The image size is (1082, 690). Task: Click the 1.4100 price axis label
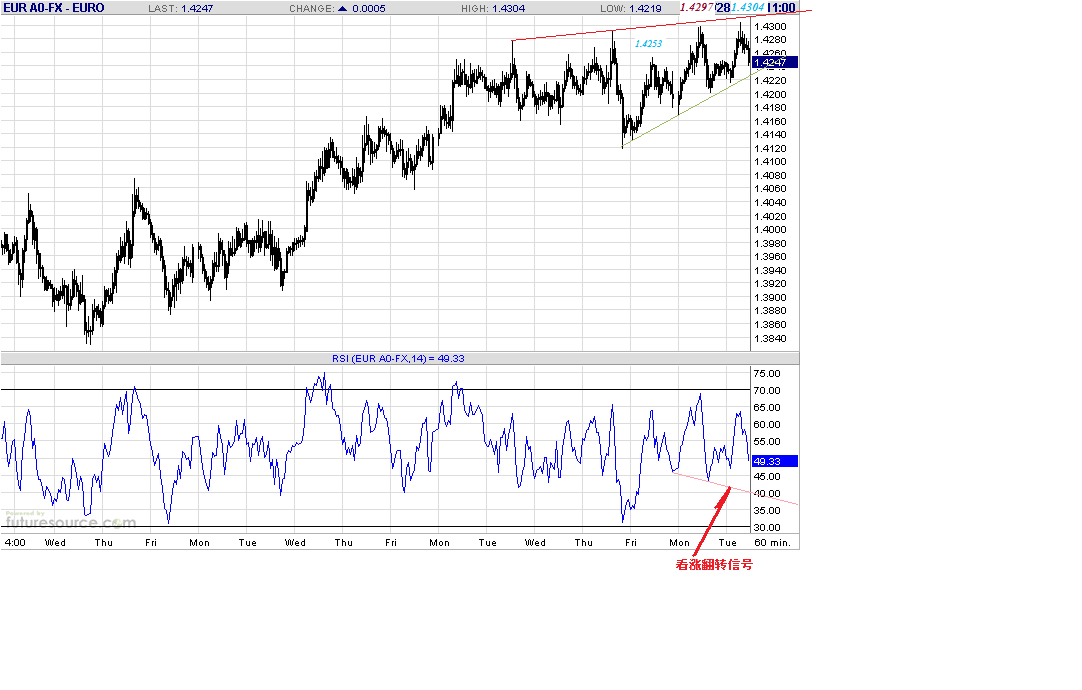click(770, 161)
